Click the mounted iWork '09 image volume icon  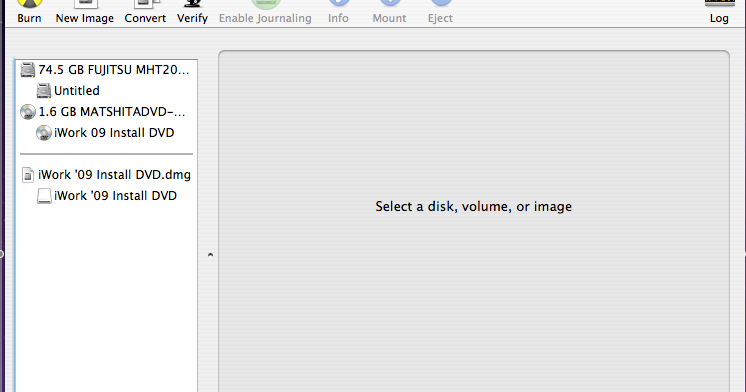coord(44,196)
